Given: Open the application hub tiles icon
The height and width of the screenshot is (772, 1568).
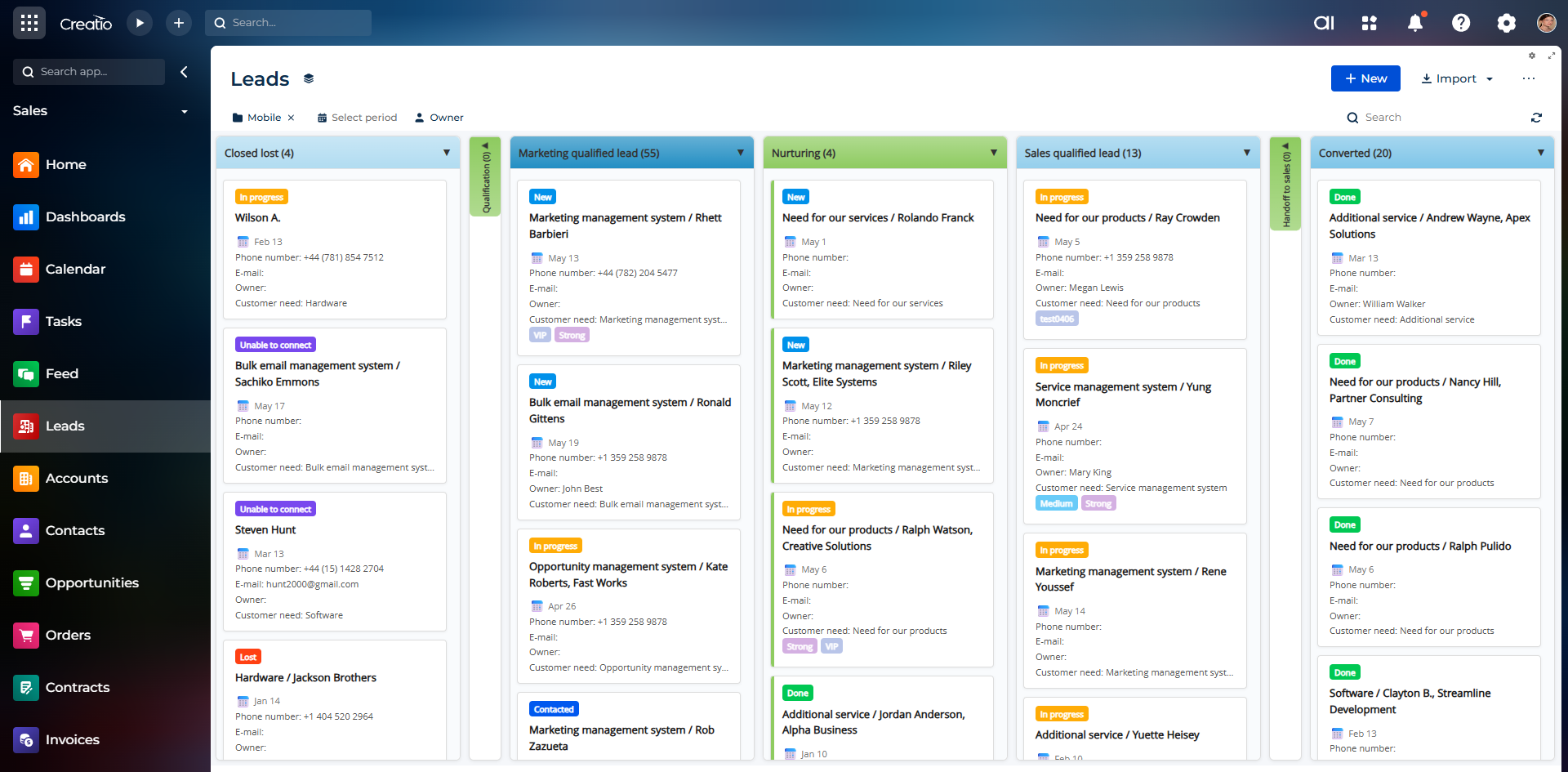Looking at the screenshot, I should tap(1370, 23).
